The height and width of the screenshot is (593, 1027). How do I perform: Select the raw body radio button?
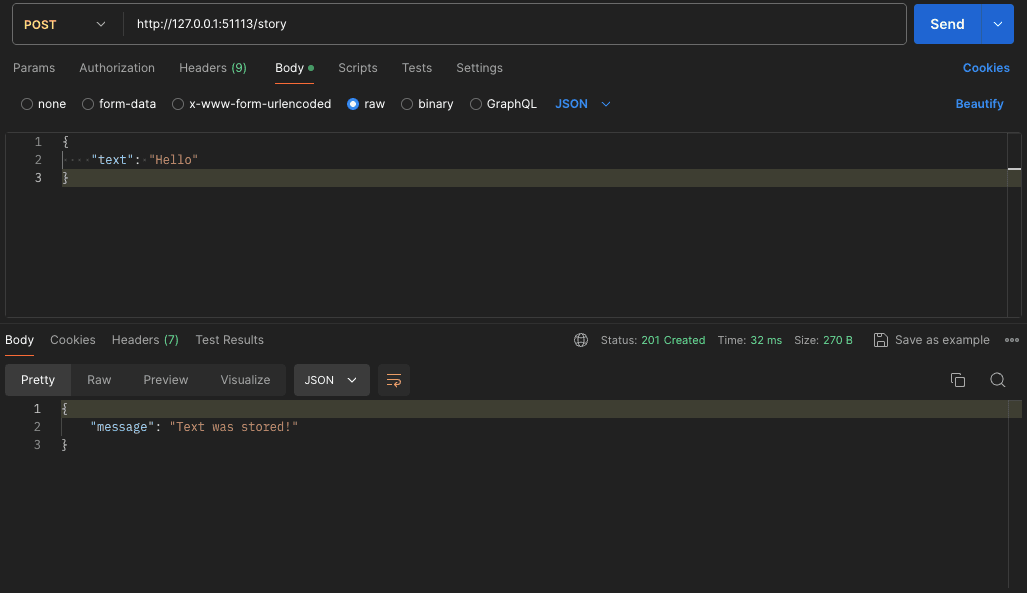353,104
